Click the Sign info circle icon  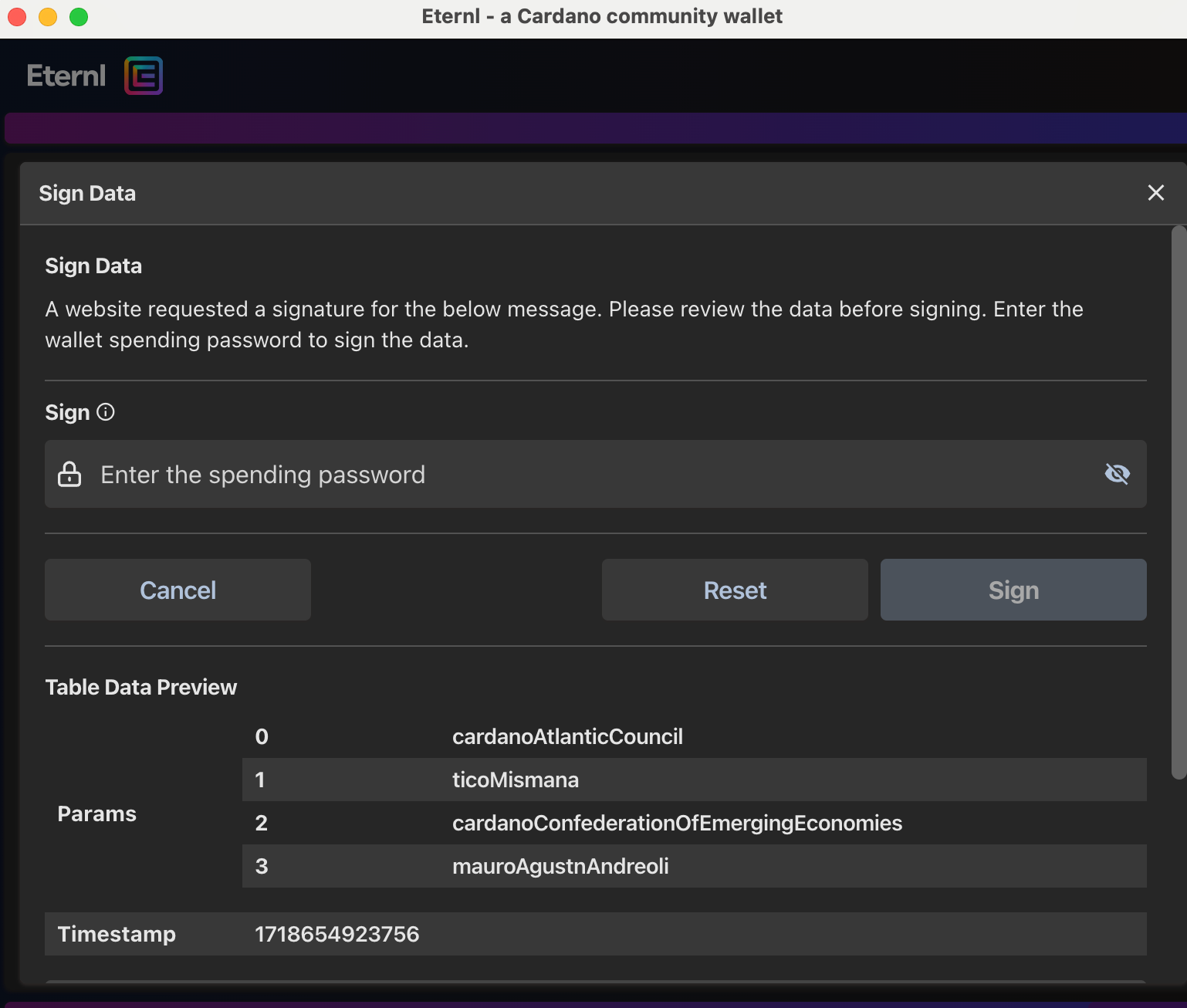(106, 412)
